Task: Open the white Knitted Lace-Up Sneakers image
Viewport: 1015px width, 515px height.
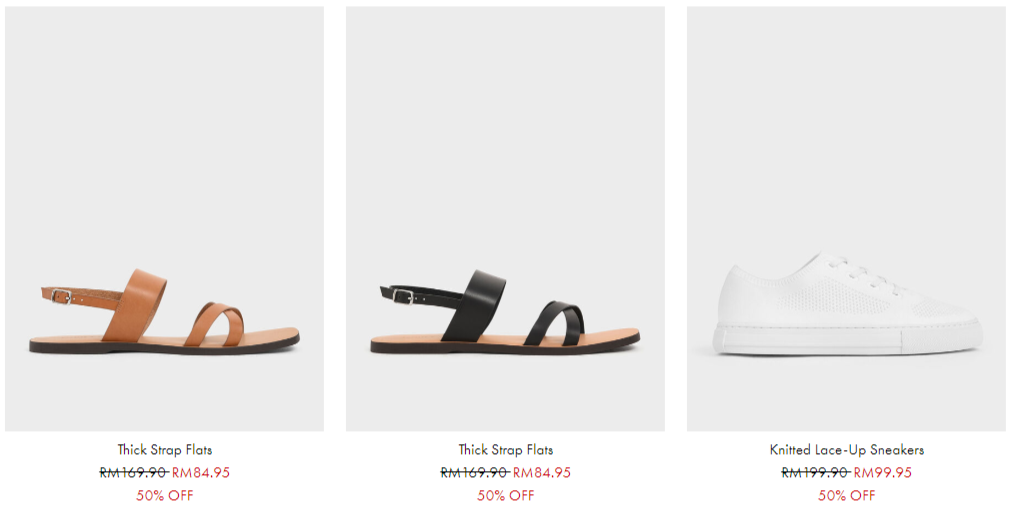Action: [847, 219]
